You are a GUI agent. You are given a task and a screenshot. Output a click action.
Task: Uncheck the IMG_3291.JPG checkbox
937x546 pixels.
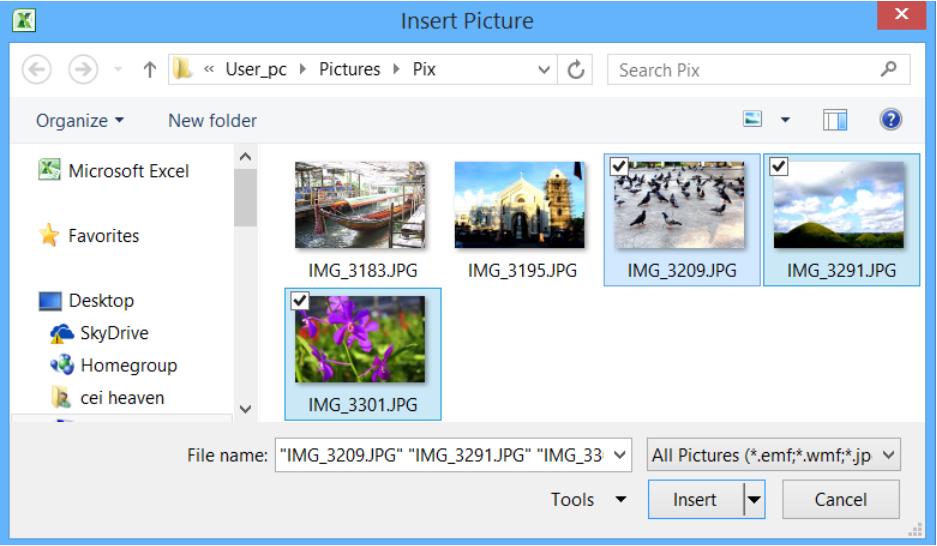click(779, 166)
